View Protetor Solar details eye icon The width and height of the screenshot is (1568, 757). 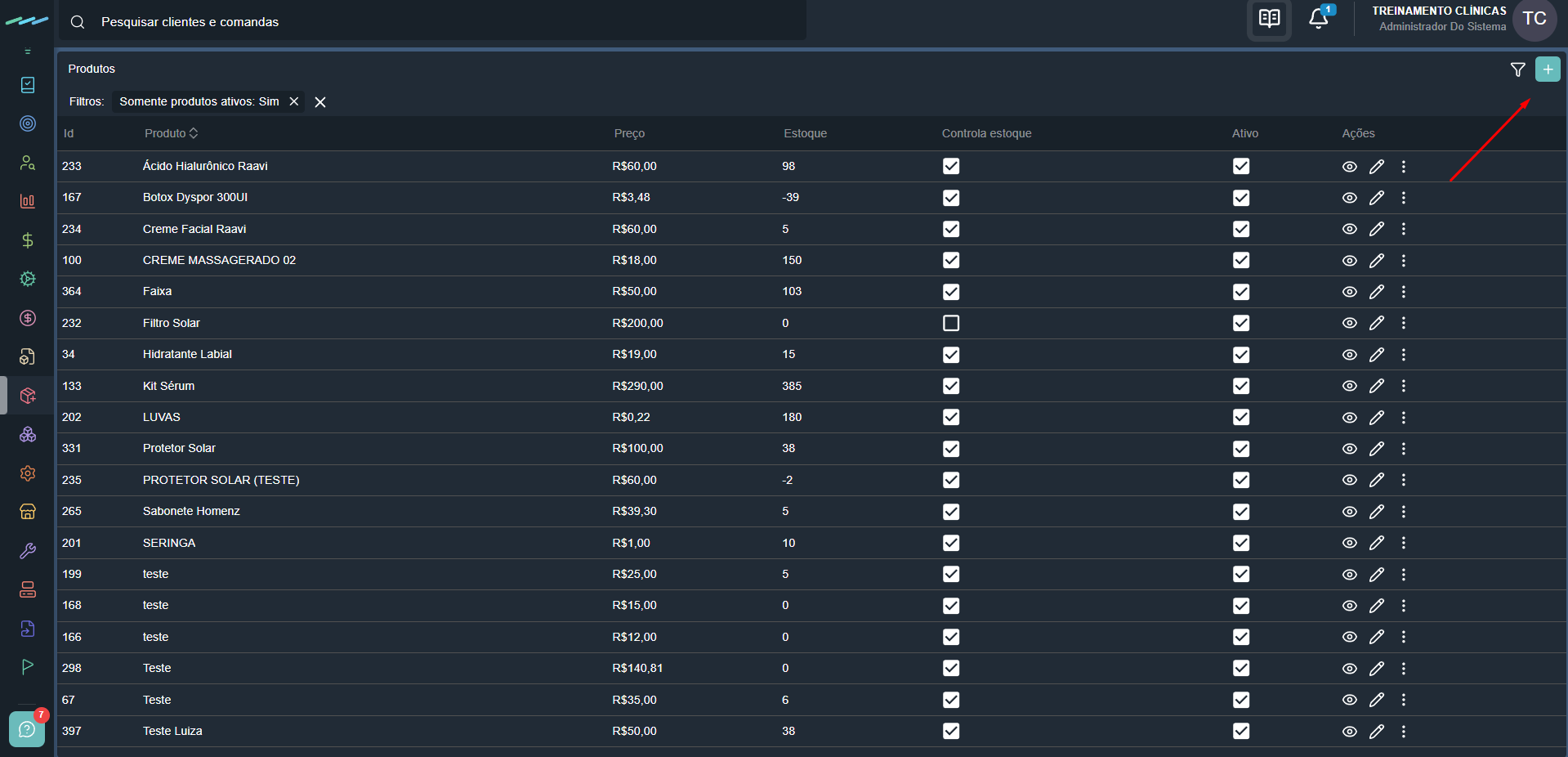tap(1350, 449)
